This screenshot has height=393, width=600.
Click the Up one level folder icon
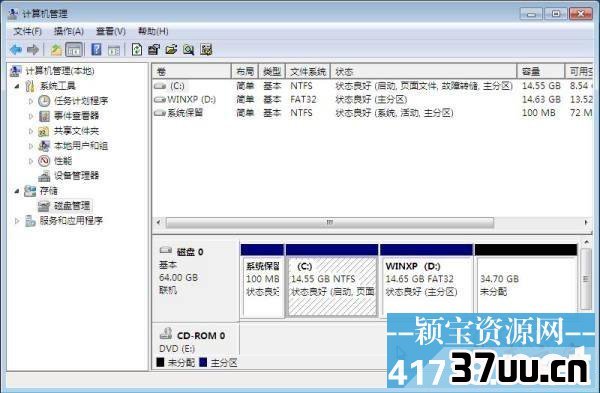(56, 50)
